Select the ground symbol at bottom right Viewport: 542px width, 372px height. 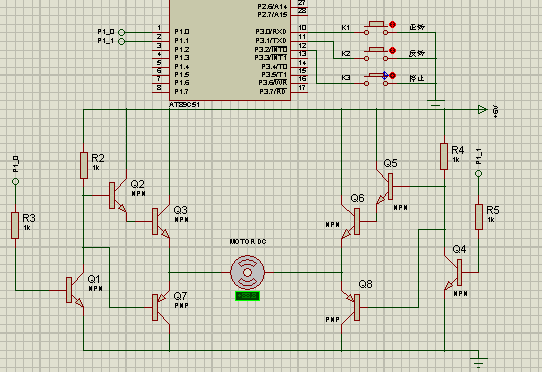[x=479, y=361]
